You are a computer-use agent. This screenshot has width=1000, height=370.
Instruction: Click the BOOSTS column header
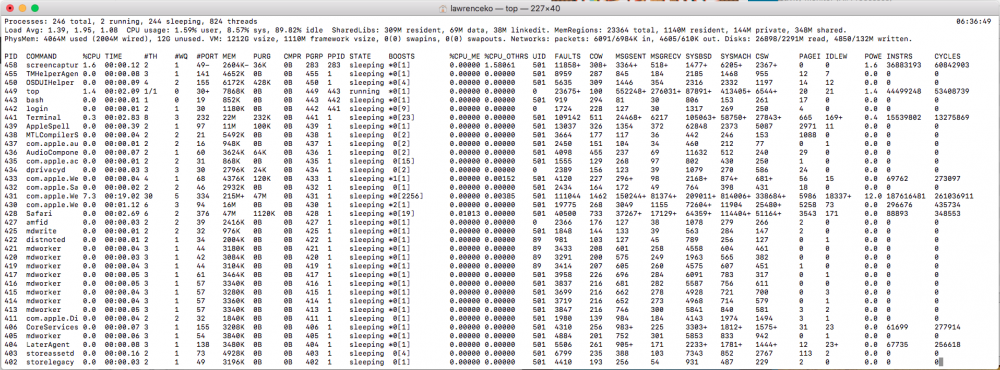[401, 56]
